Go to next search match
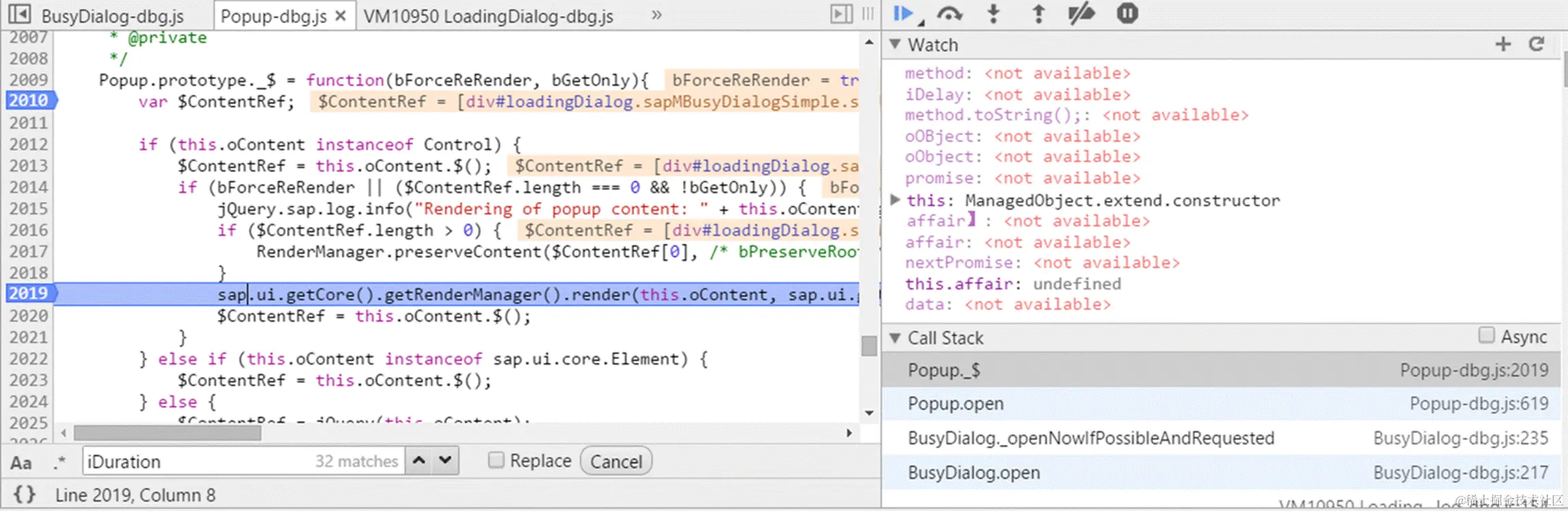 click(445, 461)
